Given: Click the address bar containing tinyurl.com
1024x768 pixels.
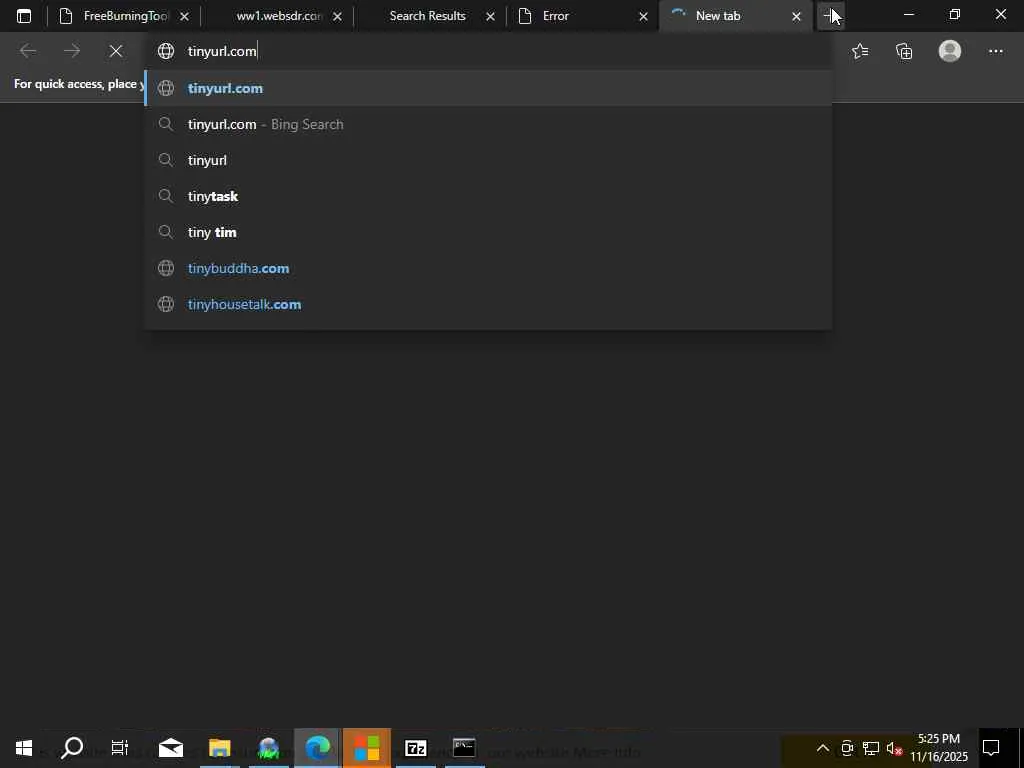Looking at the screenshot, I should click(x=488, y=51).
